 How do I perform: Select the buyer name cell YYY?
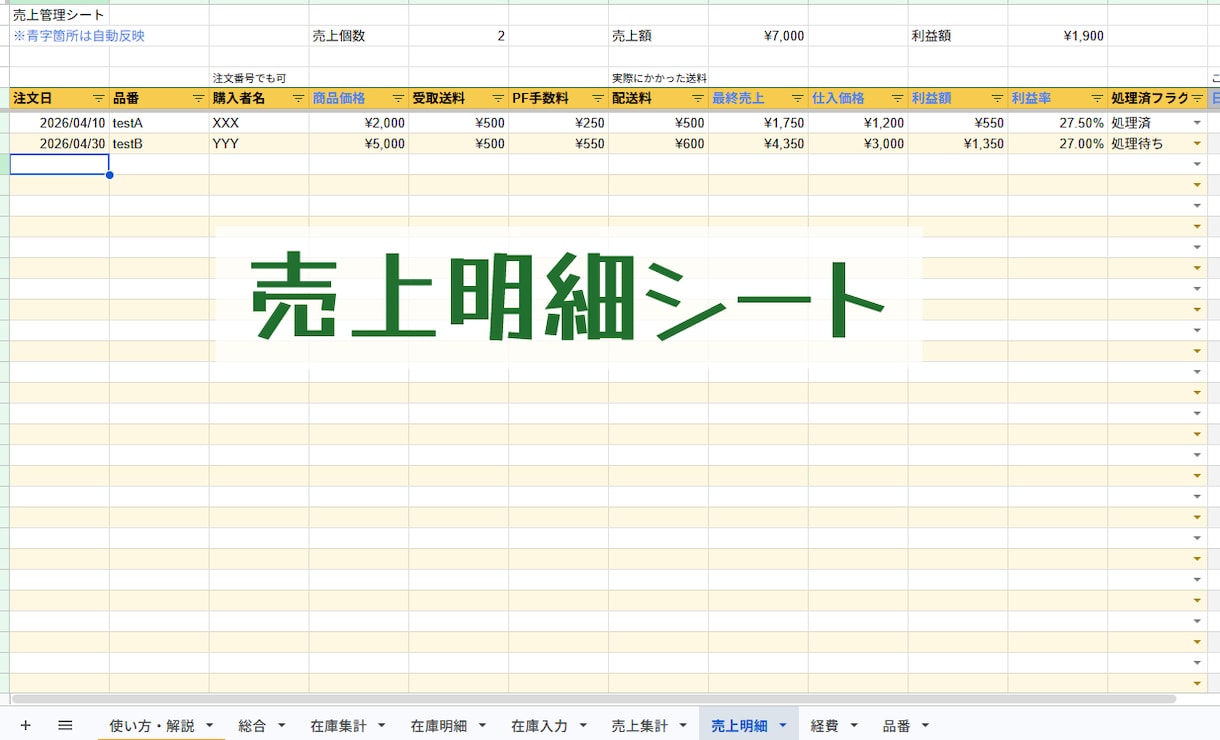click(259, 144)
